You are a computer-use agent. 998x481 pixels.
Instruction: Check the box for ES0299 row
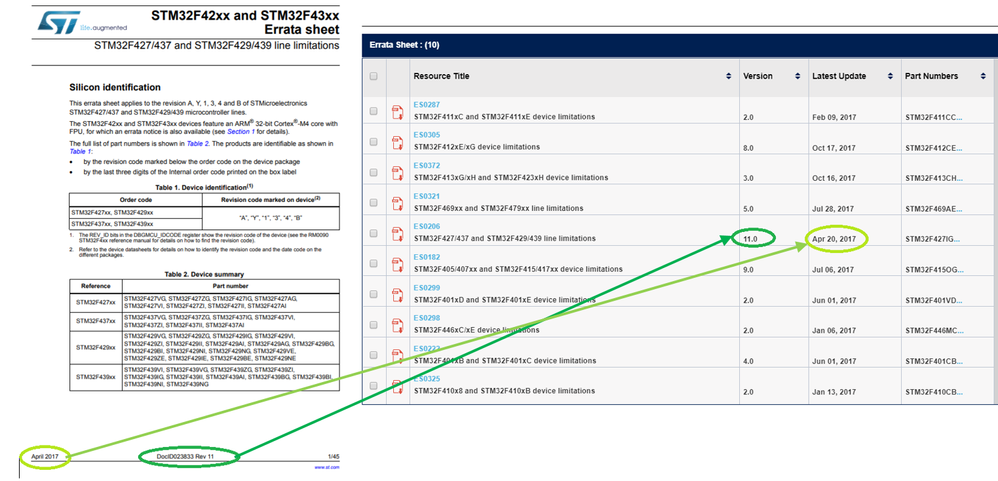tap(374, 295)
